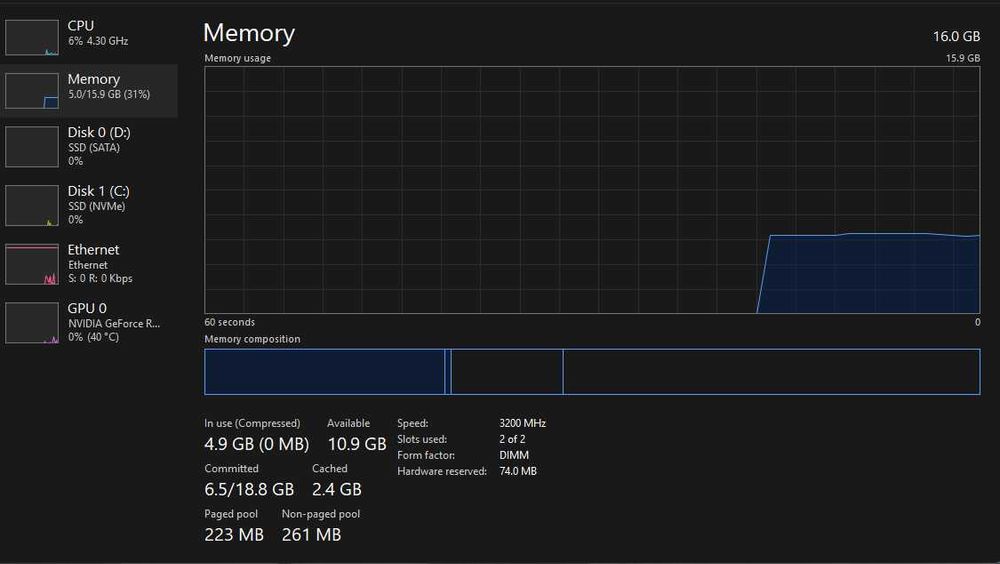1000x564 pixels.
Task: Click the 'Committed' label
Action: coord(232,468)
